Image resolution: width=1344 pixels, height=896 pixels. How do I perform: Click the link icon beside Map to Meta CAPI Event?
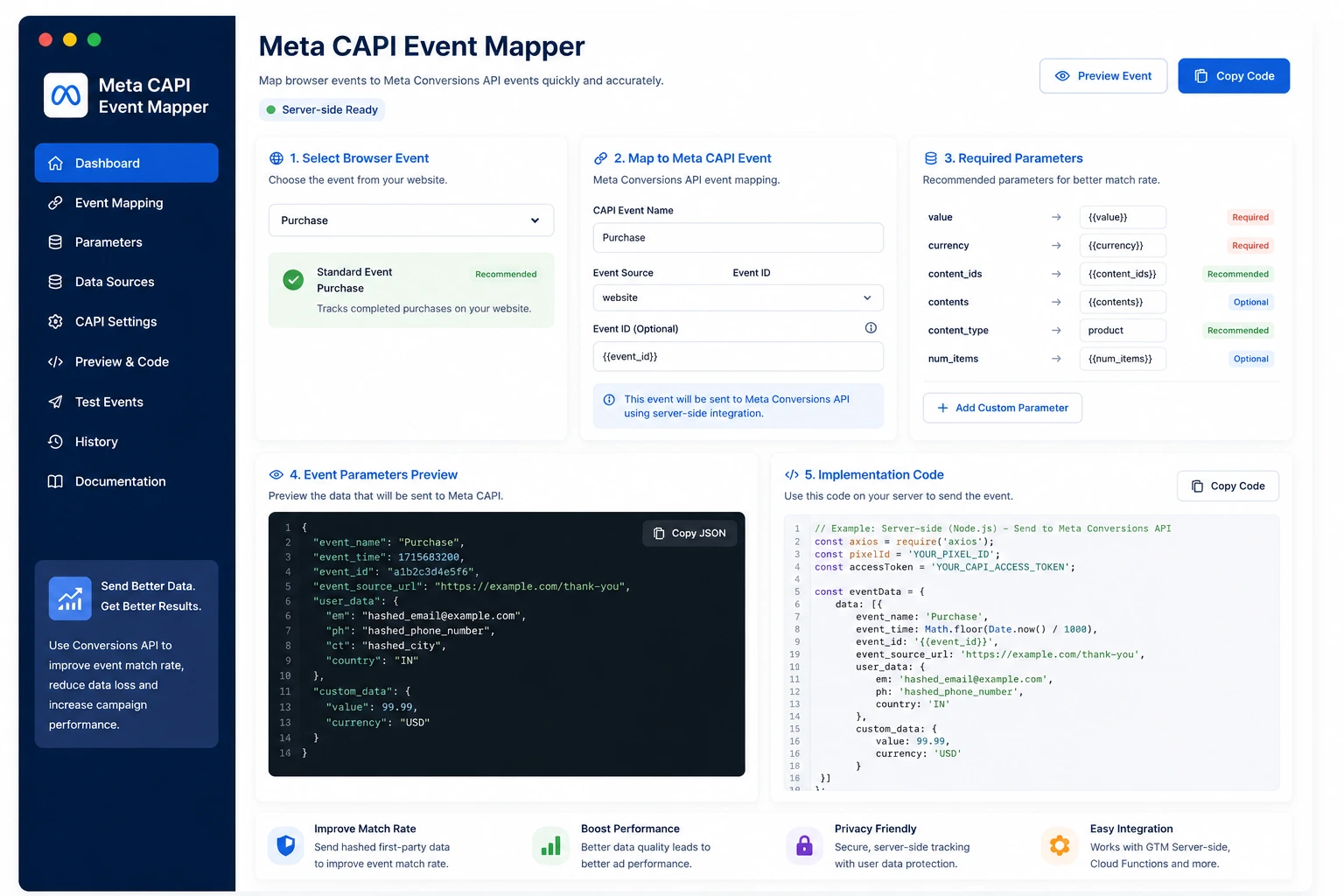point(601,158)
